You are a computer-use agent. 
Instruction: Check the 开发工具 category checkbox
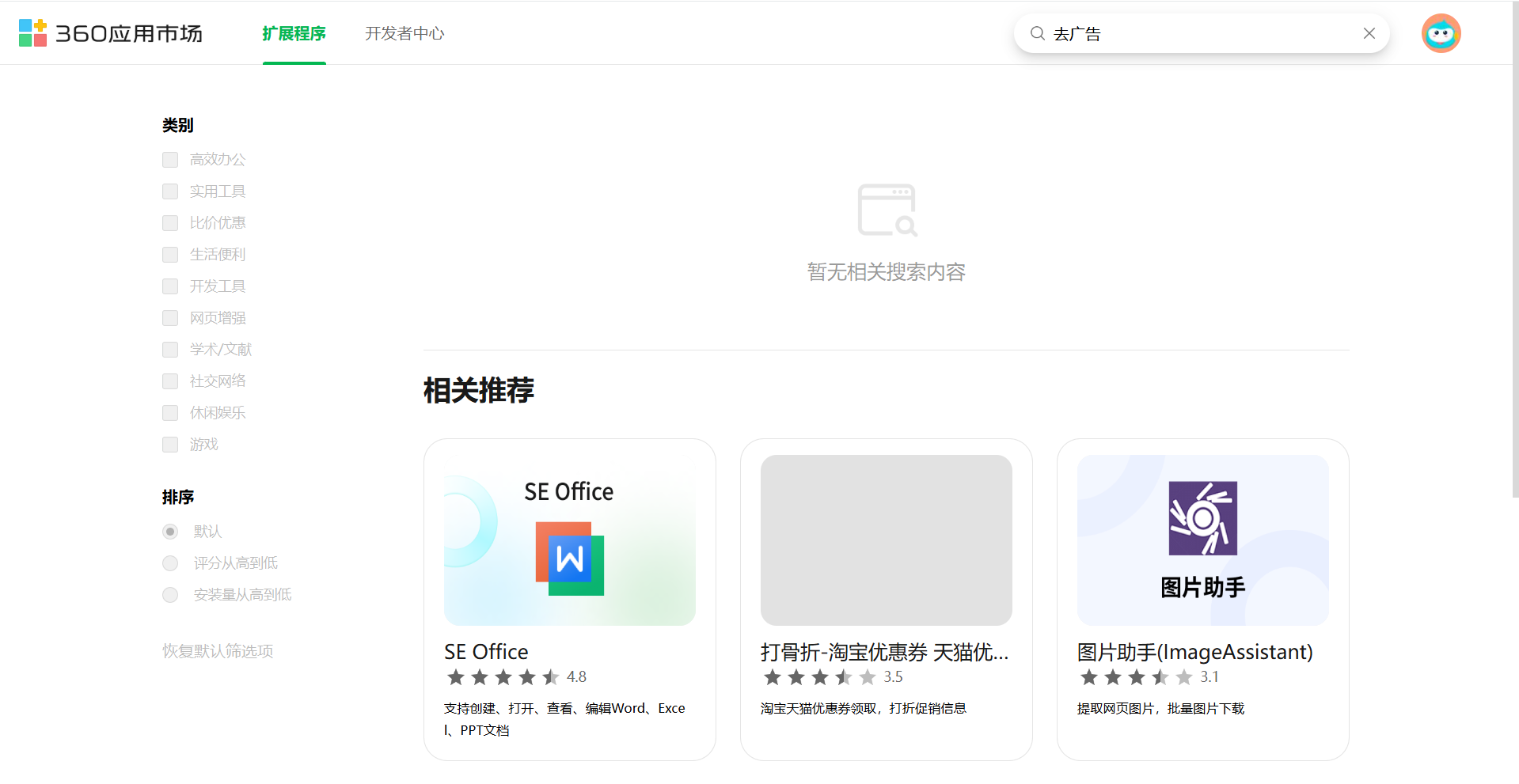[x=170, y=286]
